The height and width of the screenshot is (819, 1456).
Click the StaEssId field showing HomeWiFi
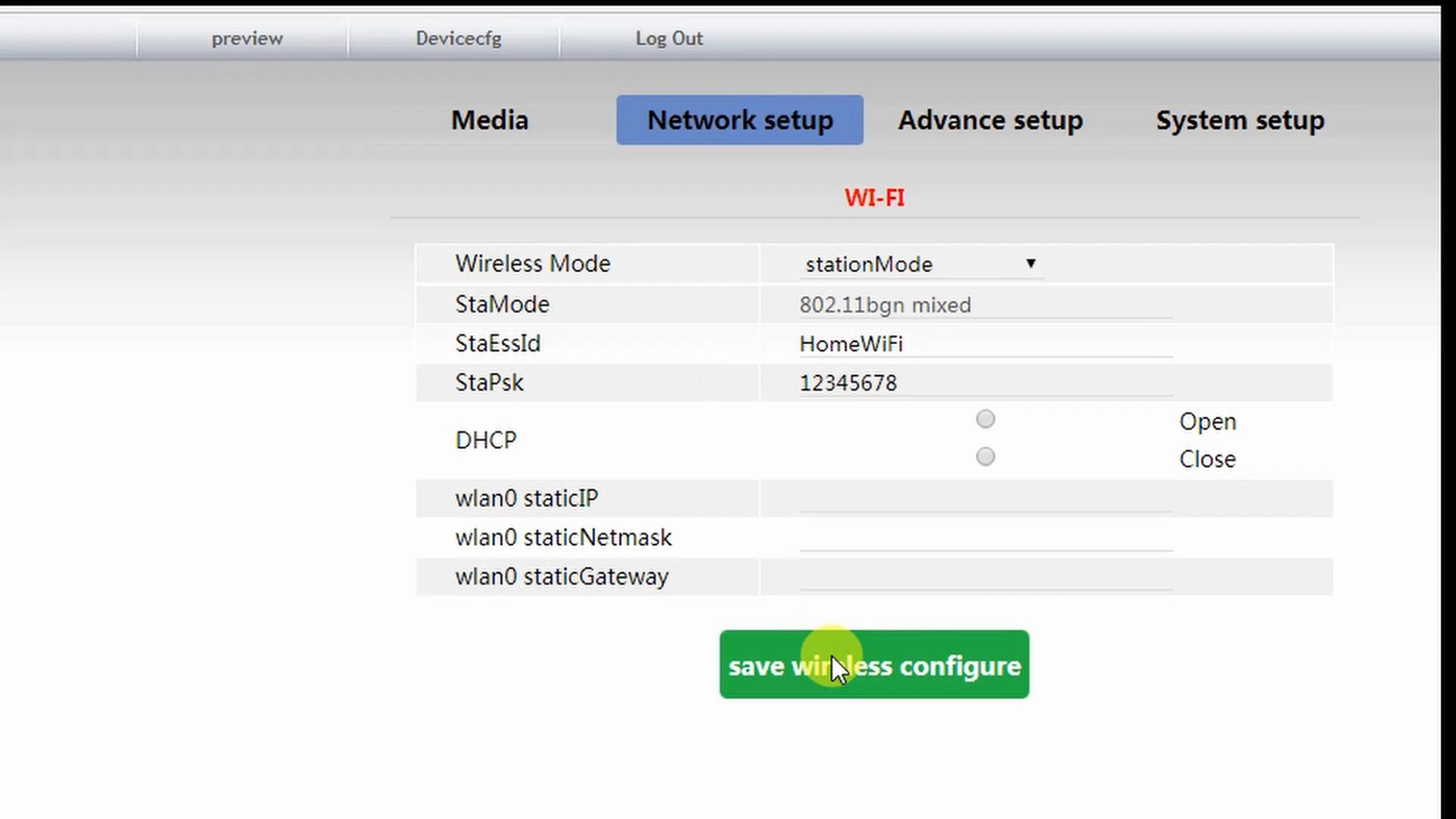click(983, 343)
